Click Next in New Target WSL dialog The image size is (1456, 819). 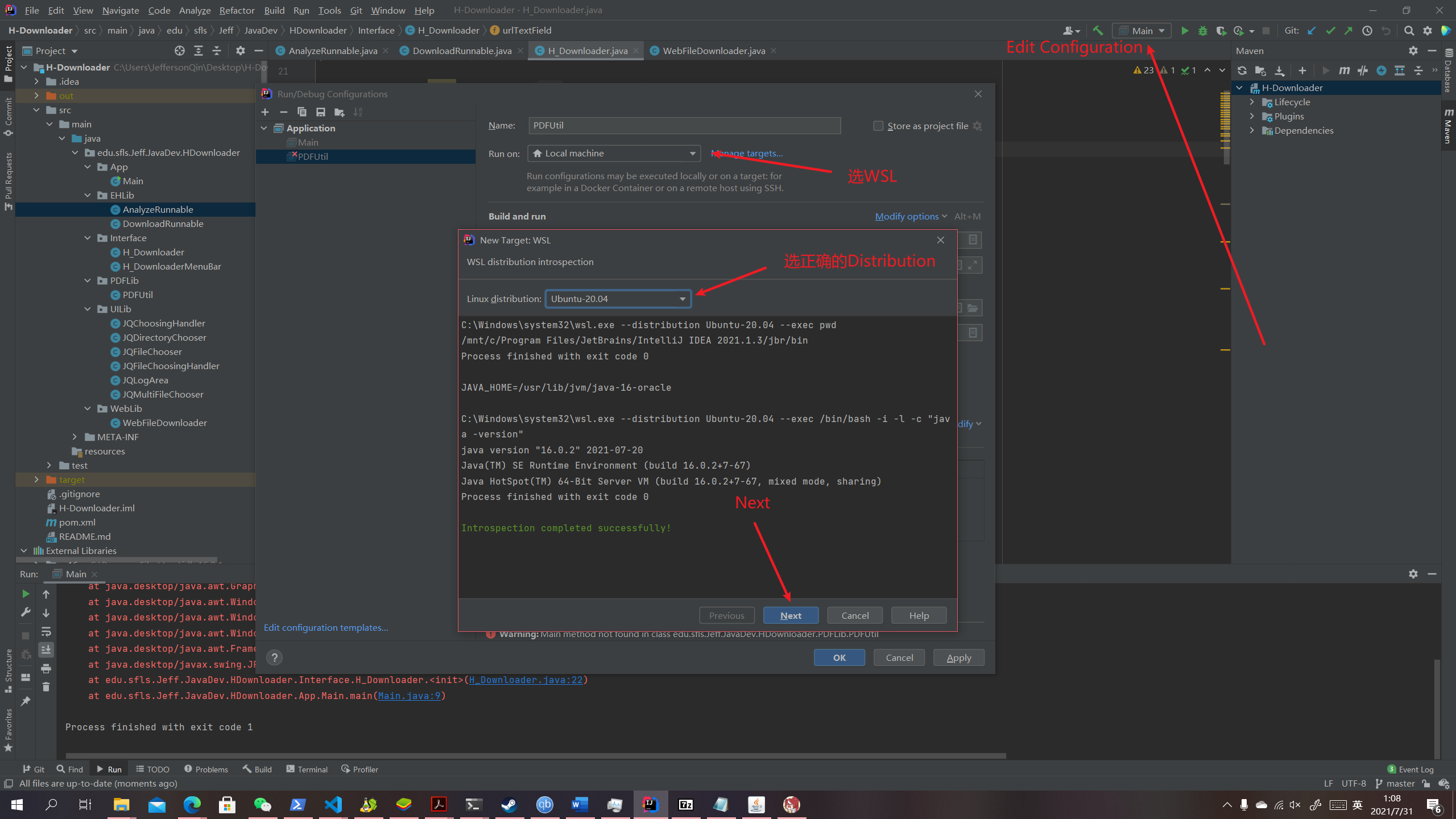point(791,615)
